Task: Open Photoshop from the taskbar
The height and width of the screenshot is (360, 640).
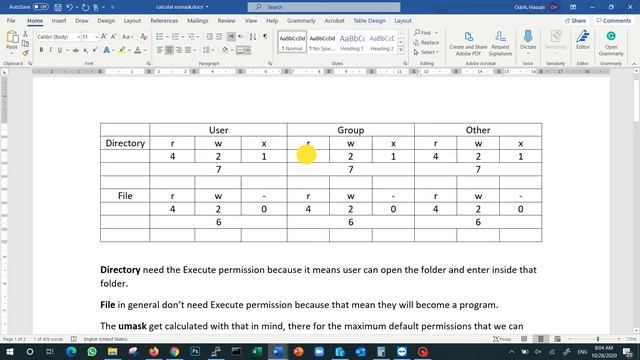Action: (x=195, y=351)
